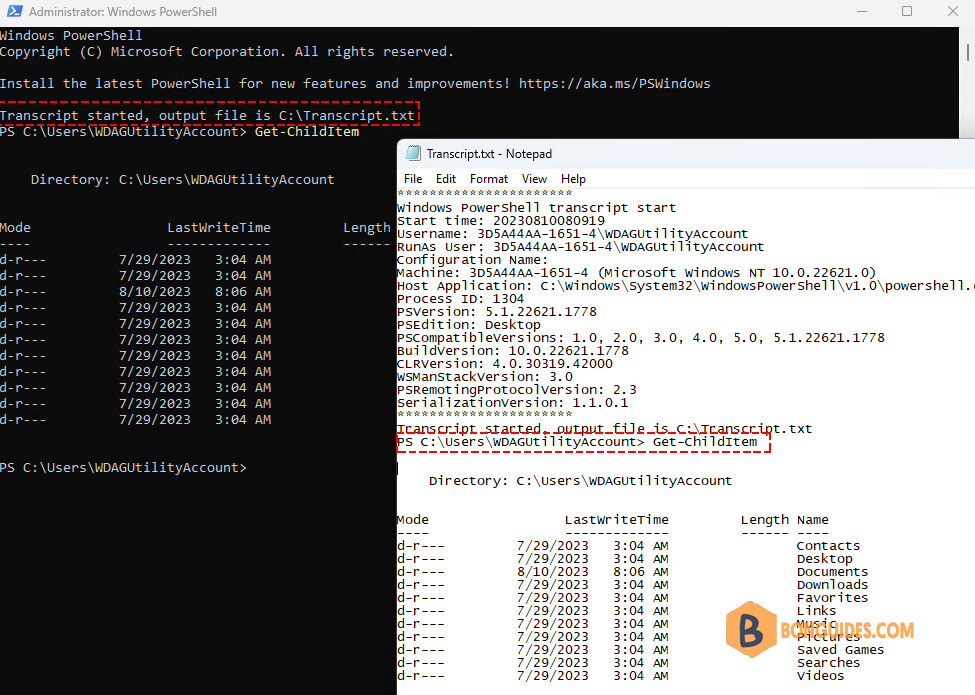
Task: Click the Documents folder name in Notepad
Action: [x=833, y=572]
